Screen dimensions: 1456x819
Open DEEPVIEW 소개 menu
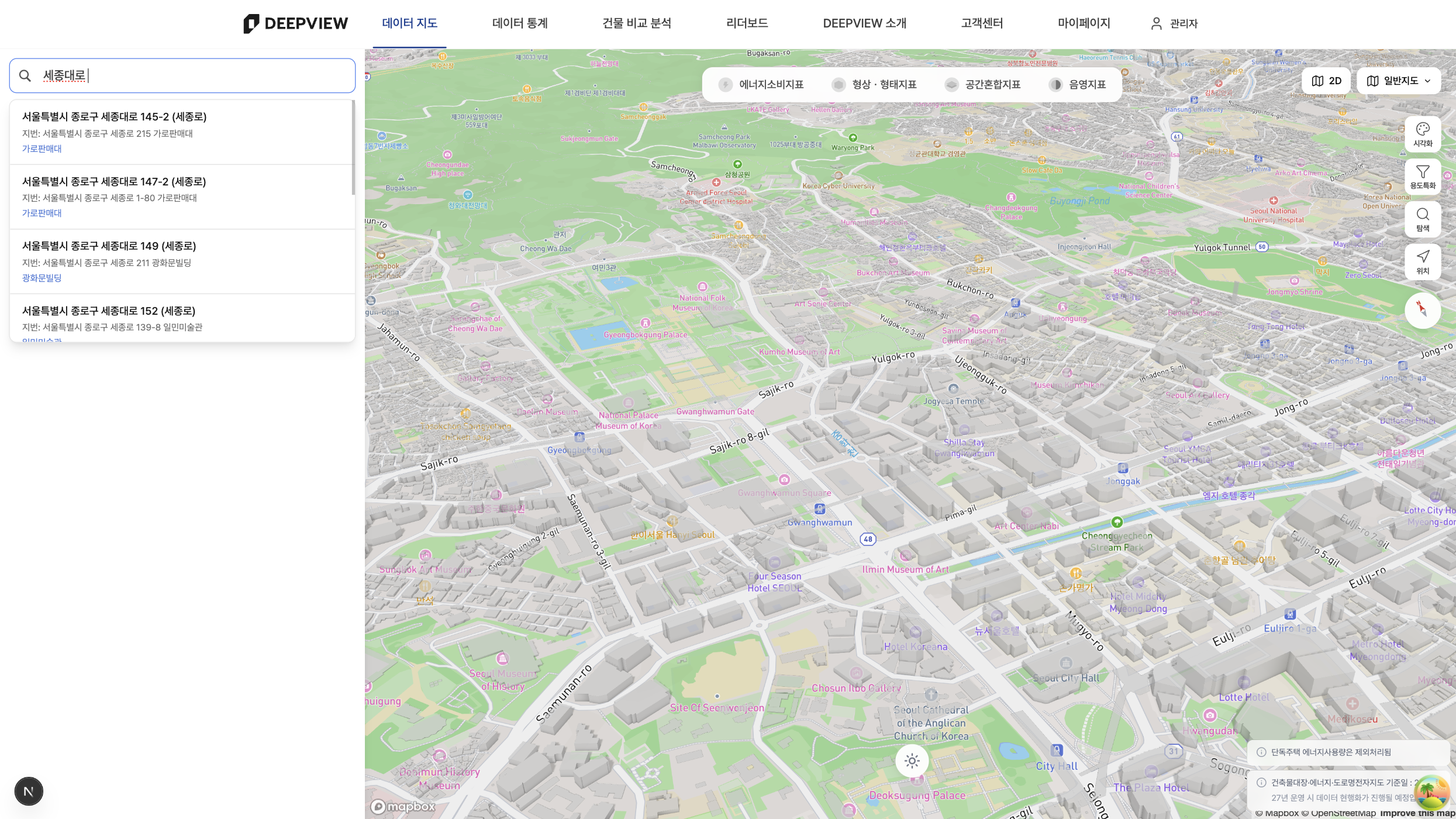pyautogui.click(x=864, y=23)
